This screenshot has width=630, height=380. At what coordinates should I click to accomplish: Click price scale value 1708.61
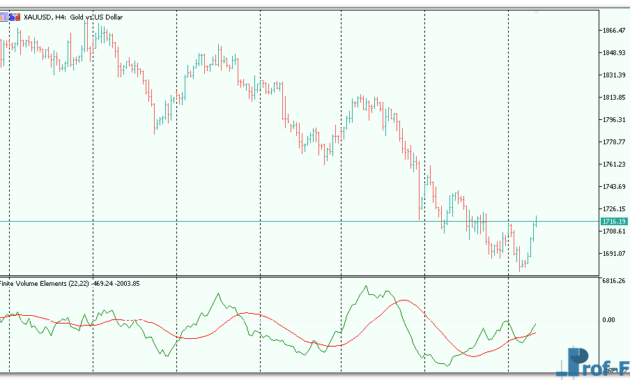[x=614, y=231]
